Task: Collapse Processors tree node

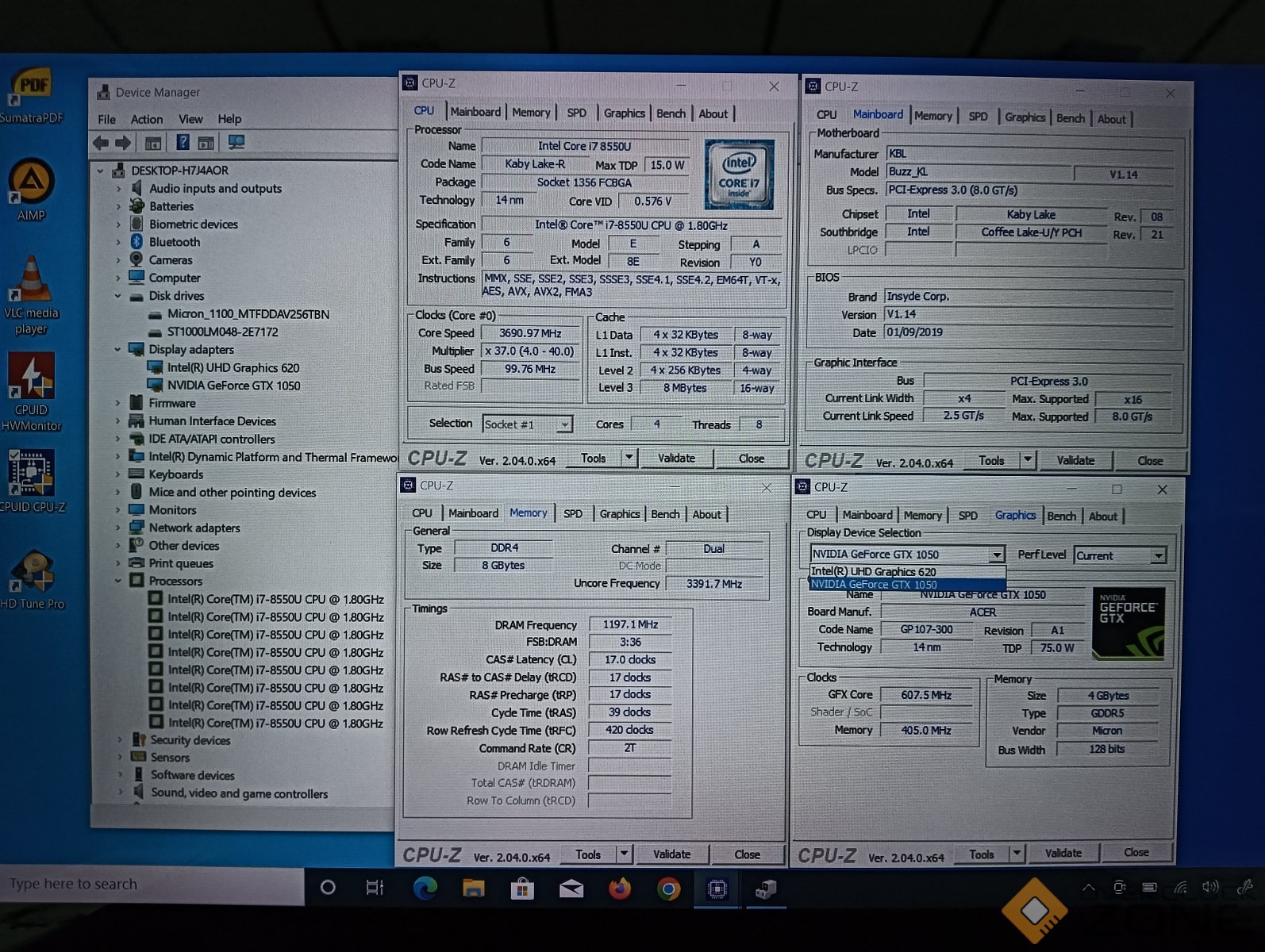Action: pos(118,582)
